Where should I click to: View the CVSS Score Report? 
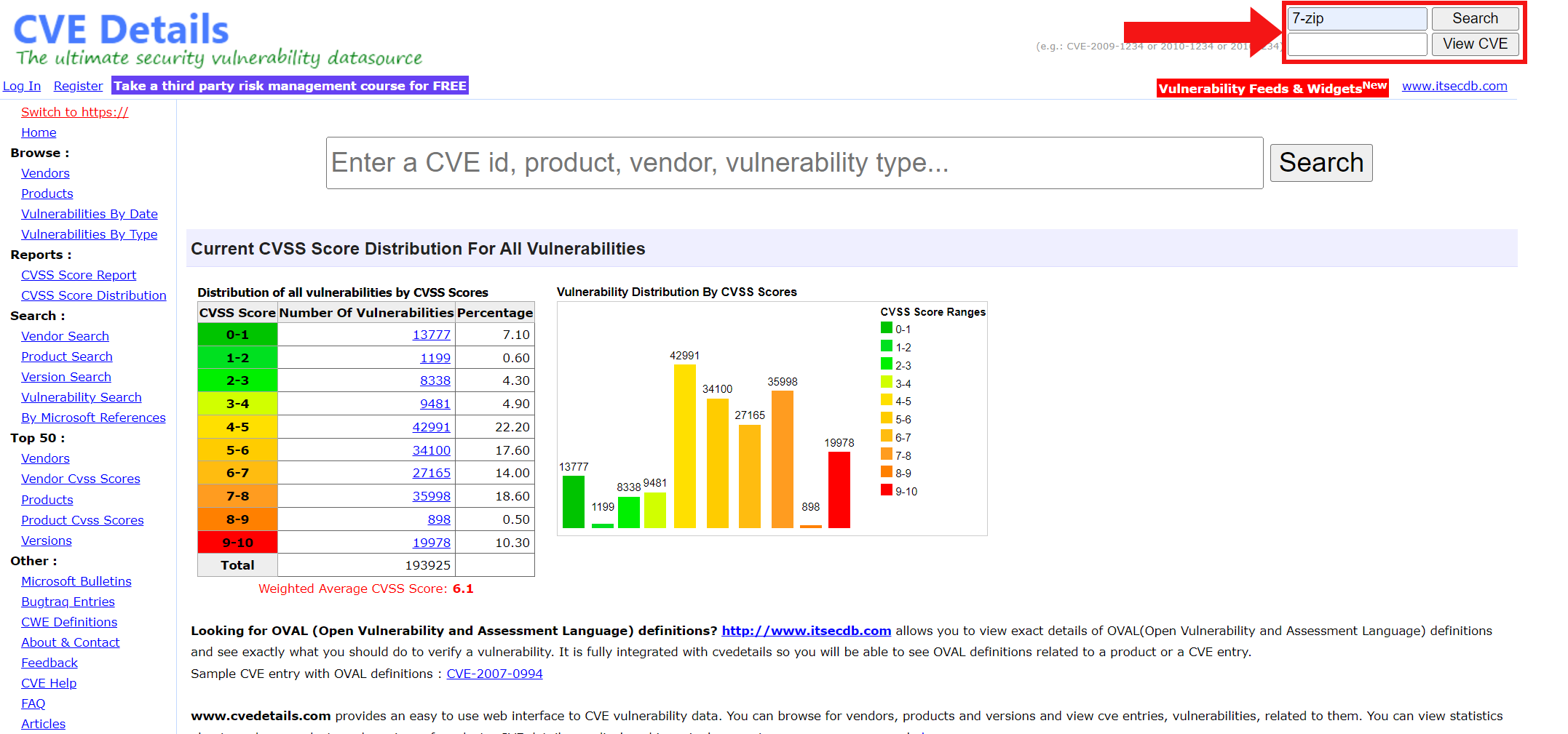78,275
